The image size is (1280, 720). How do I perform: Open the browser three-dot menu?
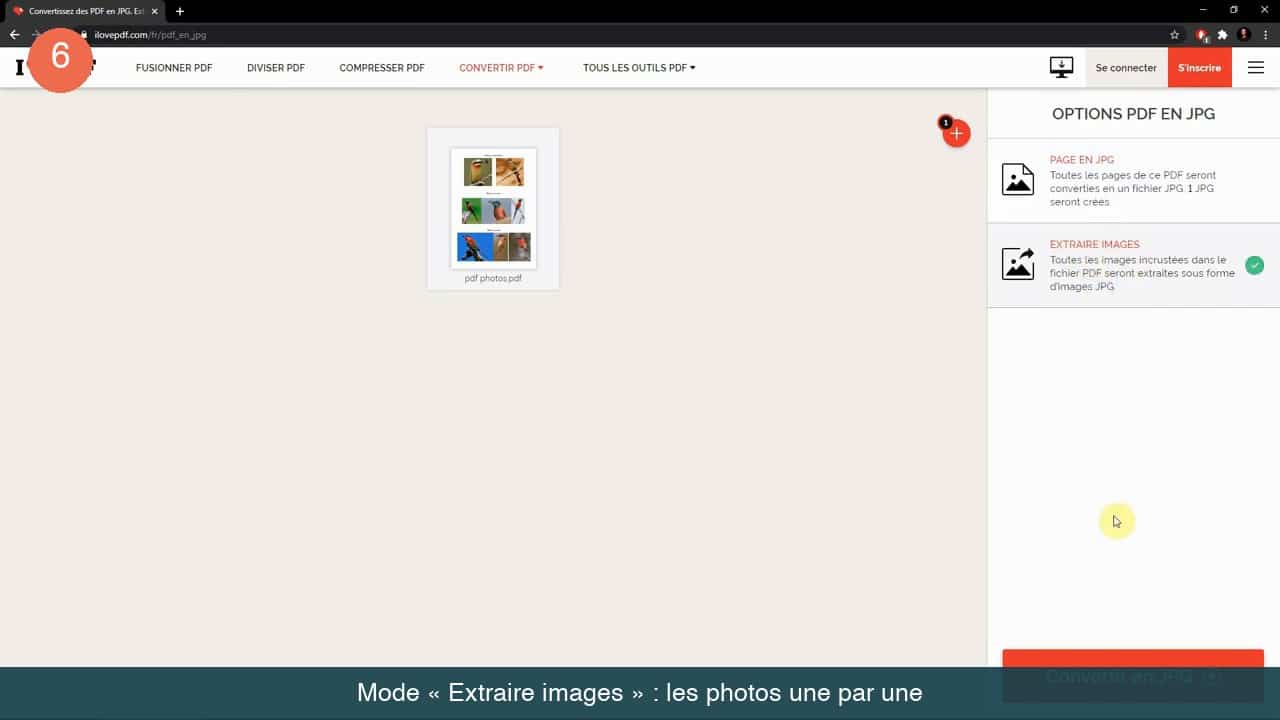click(1265, 34)
